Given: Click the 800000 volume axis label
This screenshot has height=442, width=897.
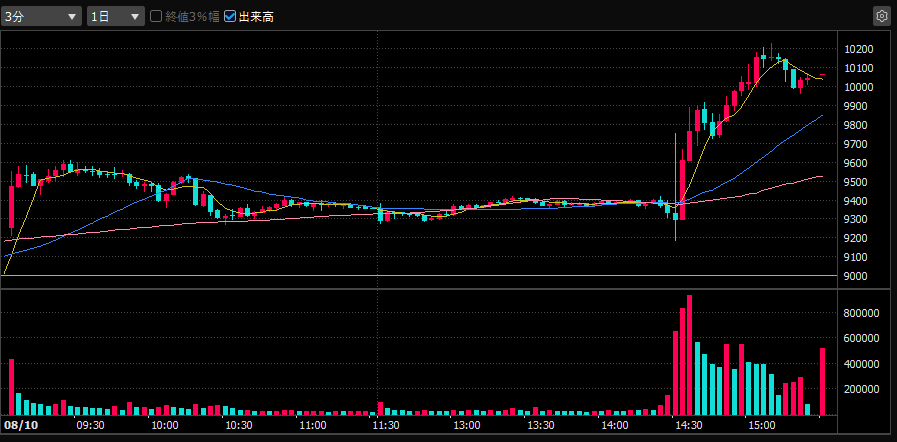Looking at the screenshot, I should (862, 313).
